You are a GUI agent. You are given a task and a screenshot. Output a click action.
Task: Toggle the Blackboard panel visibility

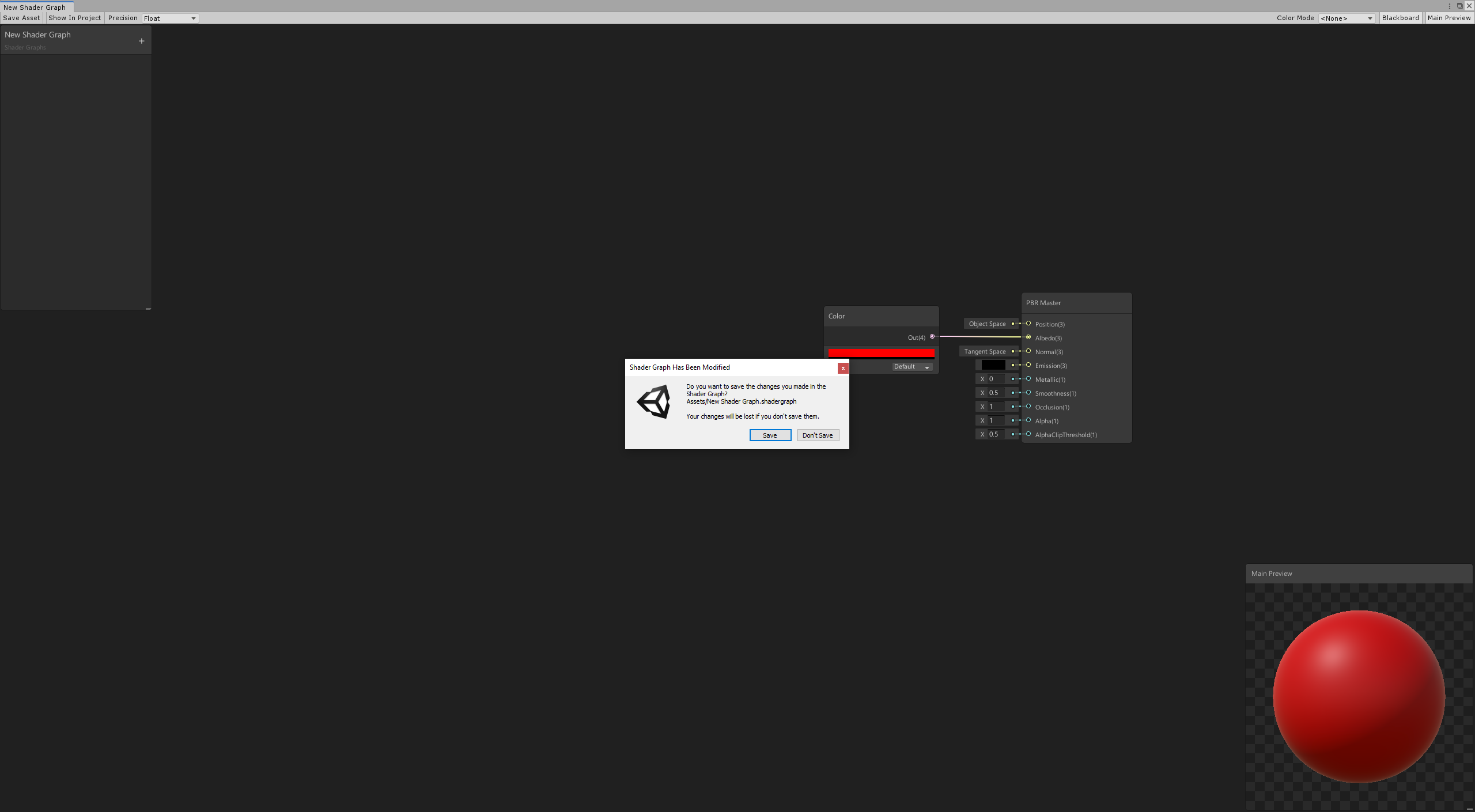coord(1400,18)
